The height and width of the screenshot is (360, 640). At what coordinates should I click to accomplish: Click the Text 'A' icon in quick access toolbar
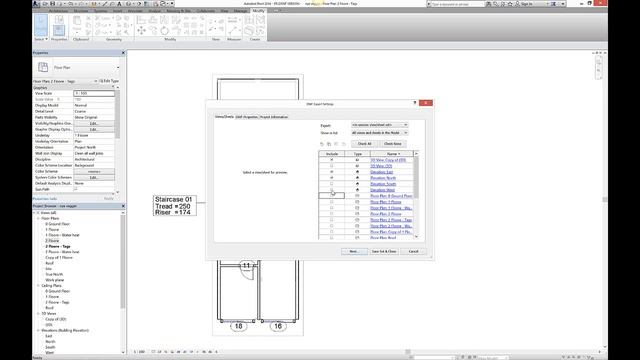coord(119,4)
